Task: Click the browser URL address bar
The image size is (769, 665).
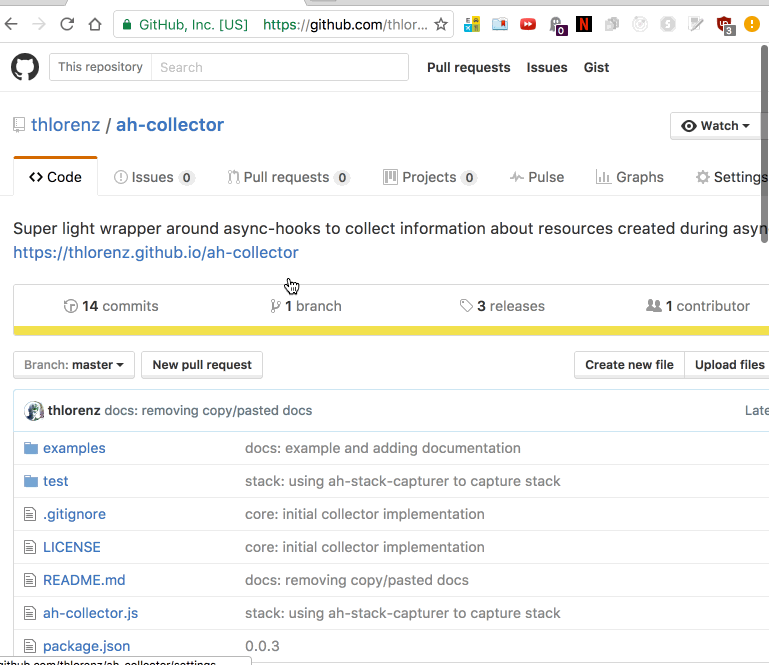Action: click(x=283, y=24)
